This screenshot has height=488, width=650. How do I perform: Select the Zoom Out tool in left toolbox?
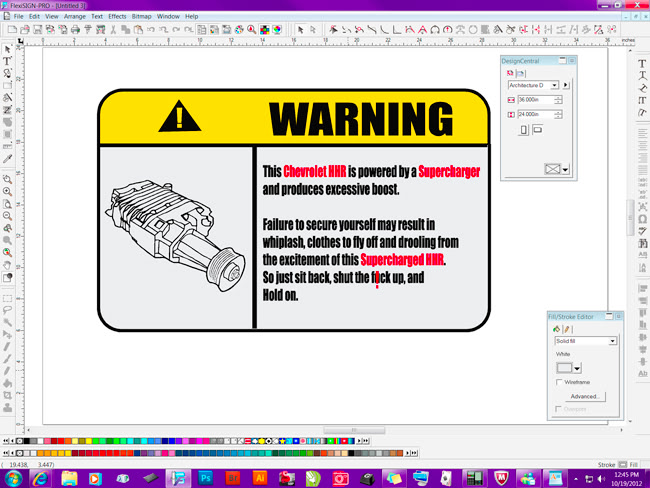7,216
